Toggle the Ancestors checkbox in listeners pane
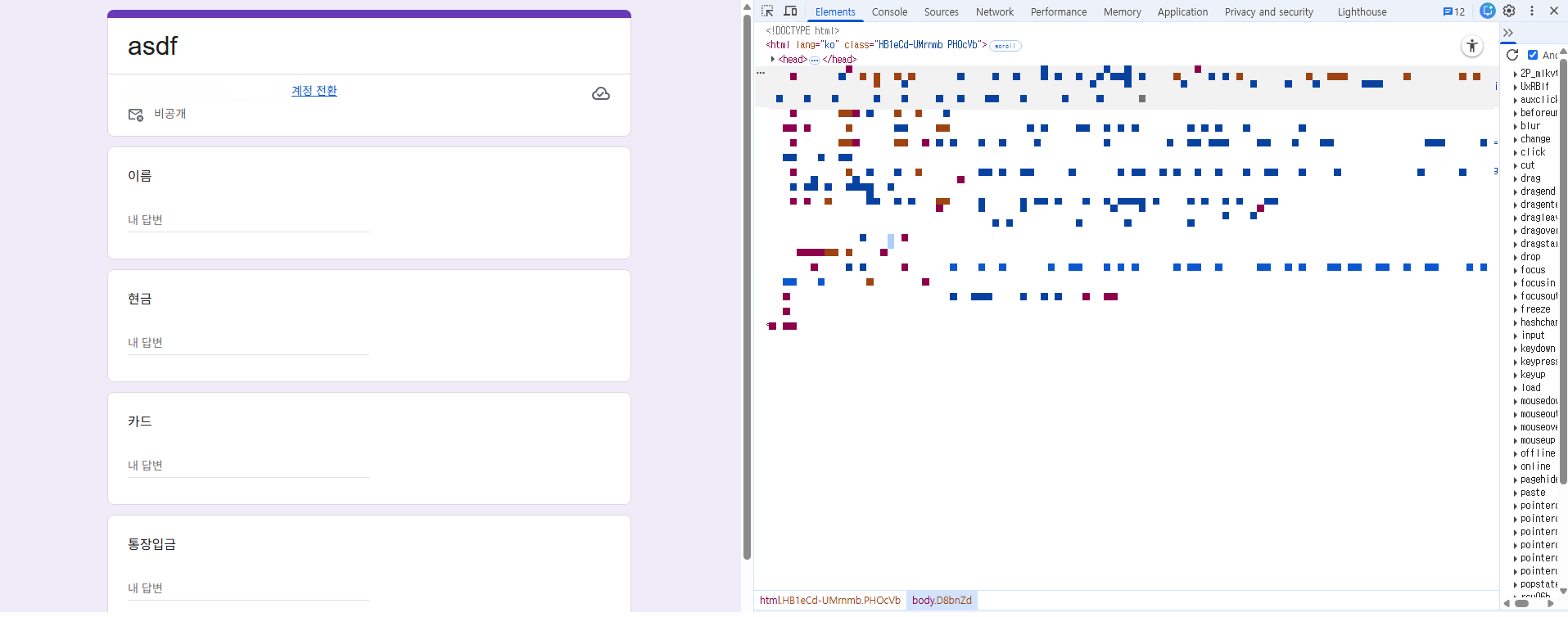Viewport: 1568px width, 617px height. 1533,55
